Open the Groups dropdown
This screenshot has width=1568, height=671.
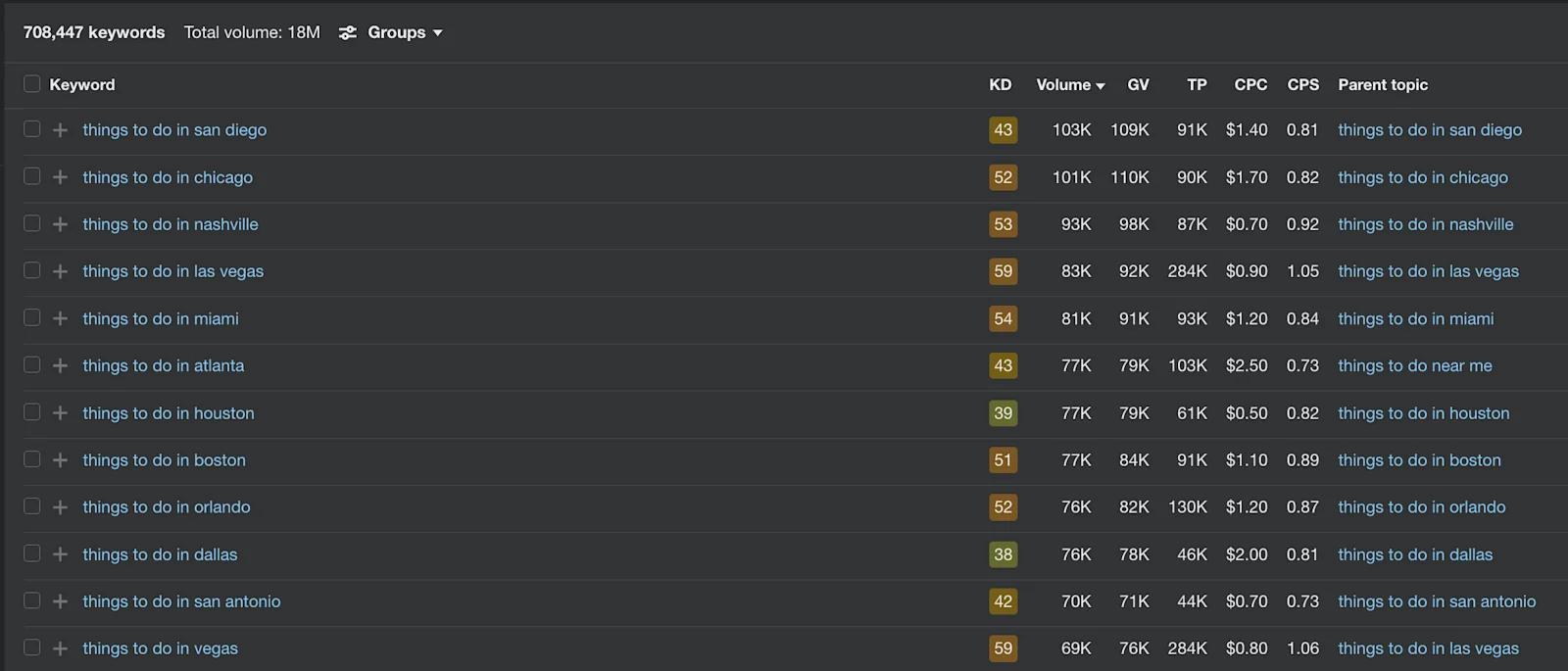[396, 31]
